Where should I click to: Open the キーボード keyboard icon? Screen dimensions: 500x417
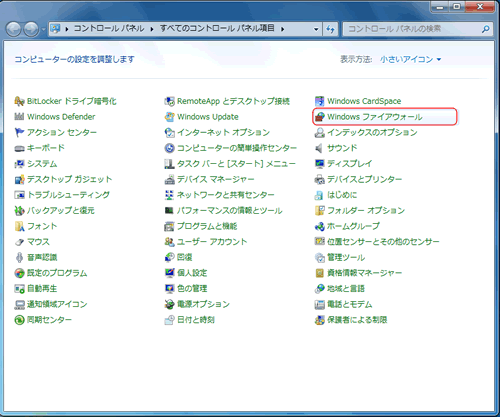click(19, 148)
